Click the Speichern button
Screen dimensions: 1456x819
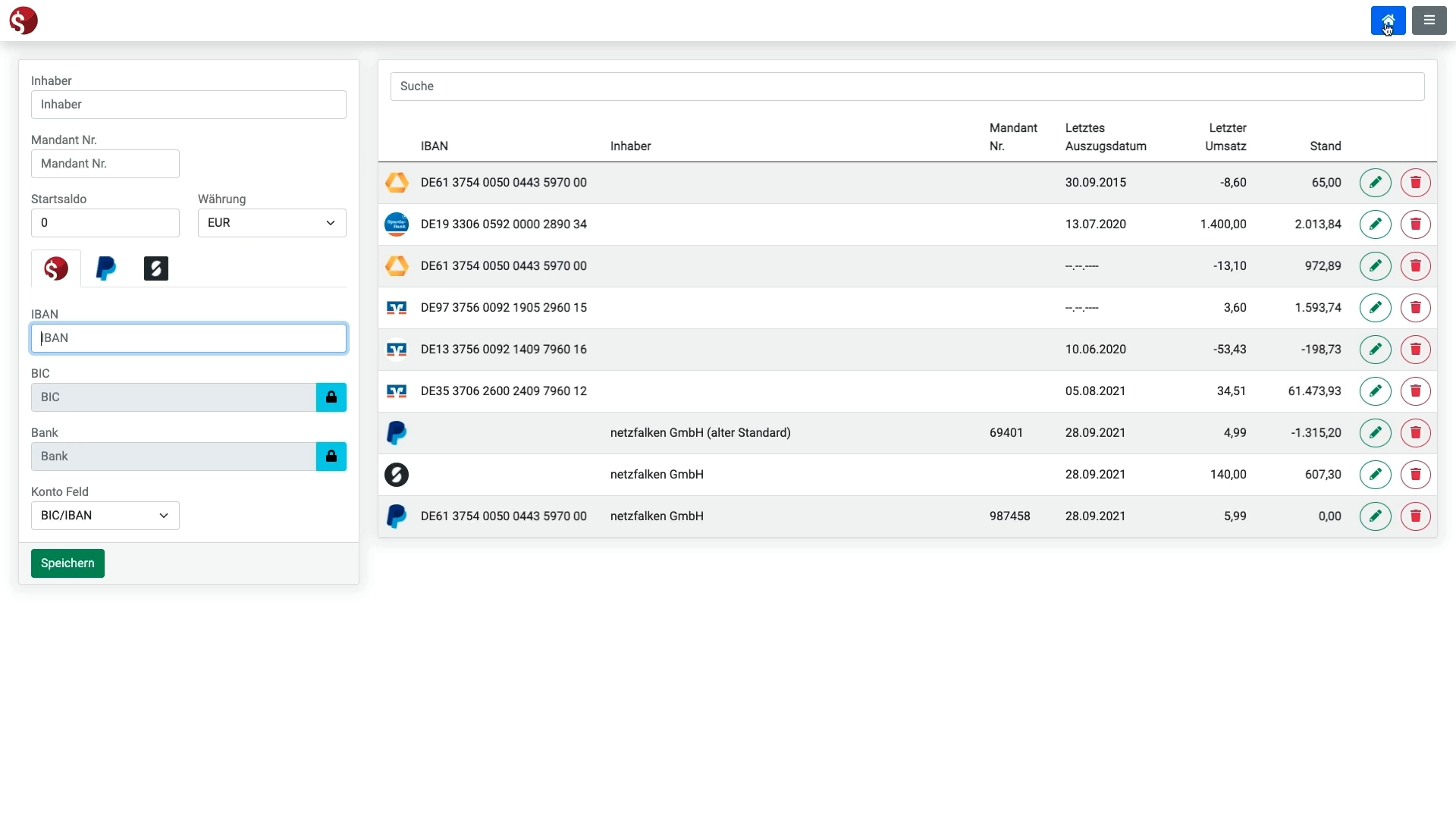tap(67, 563)
